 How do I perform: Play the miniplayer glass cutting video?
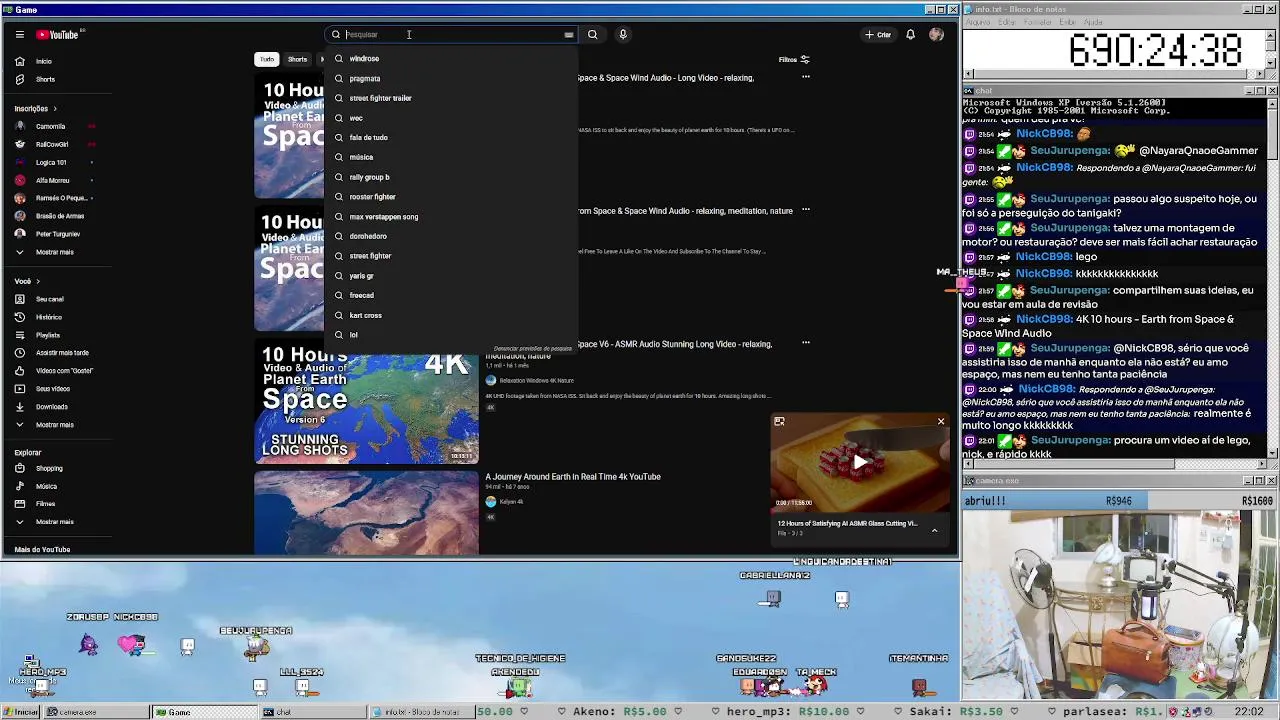click(x=859, y=462)
